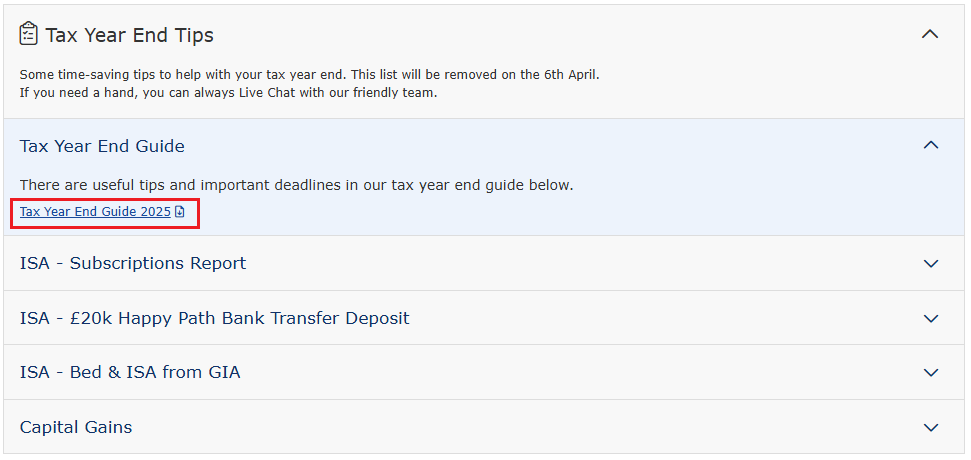Open ISA - £20k Happy Path Bank Transfer Deposit
Image resolution: width=971 pixels, height=460 pixels.
215,318
